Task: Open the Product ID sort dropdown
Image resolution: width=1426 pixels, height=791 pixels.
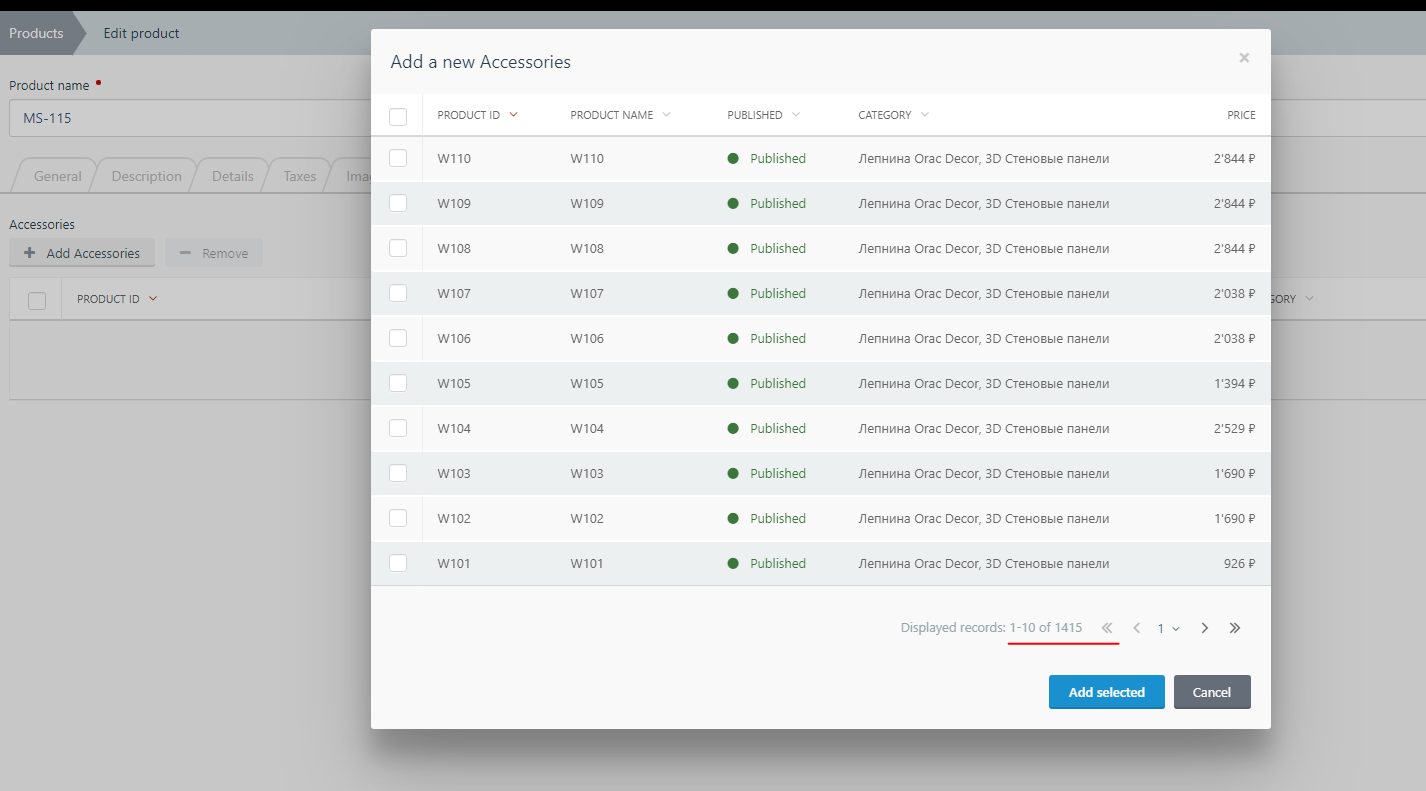Action: tap(514, 114)
